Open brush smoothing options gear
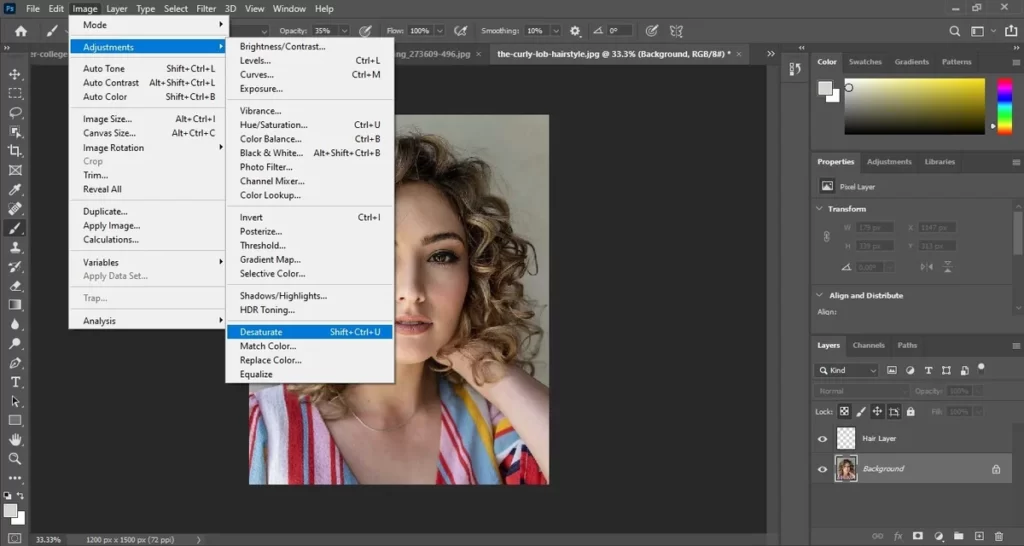The width and height of the screenshot is (1024, 546). click(575, 31)
